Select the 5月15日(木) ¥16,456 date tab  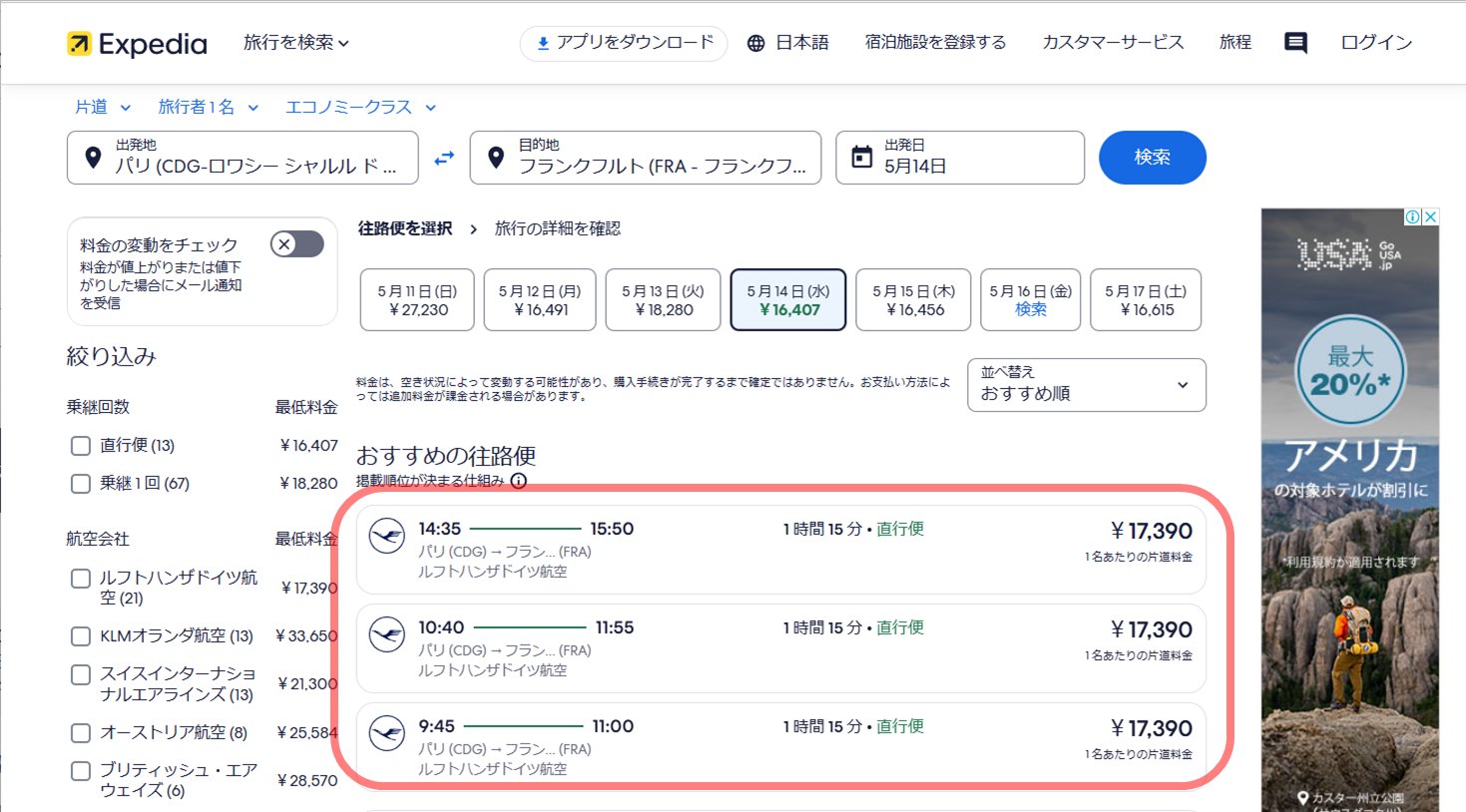(913, 300)
